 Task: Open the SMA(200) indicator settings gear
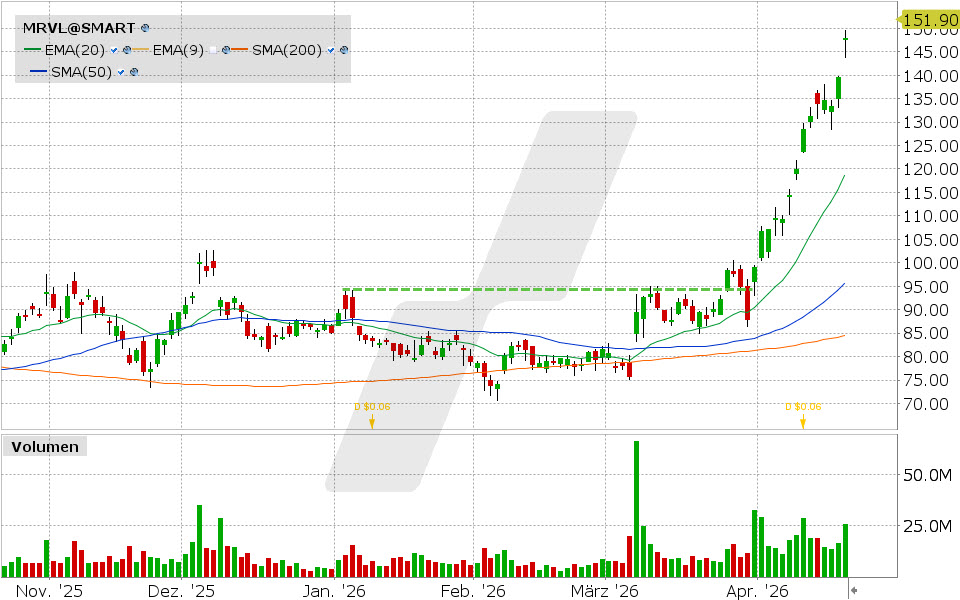(x=342, y=49)
